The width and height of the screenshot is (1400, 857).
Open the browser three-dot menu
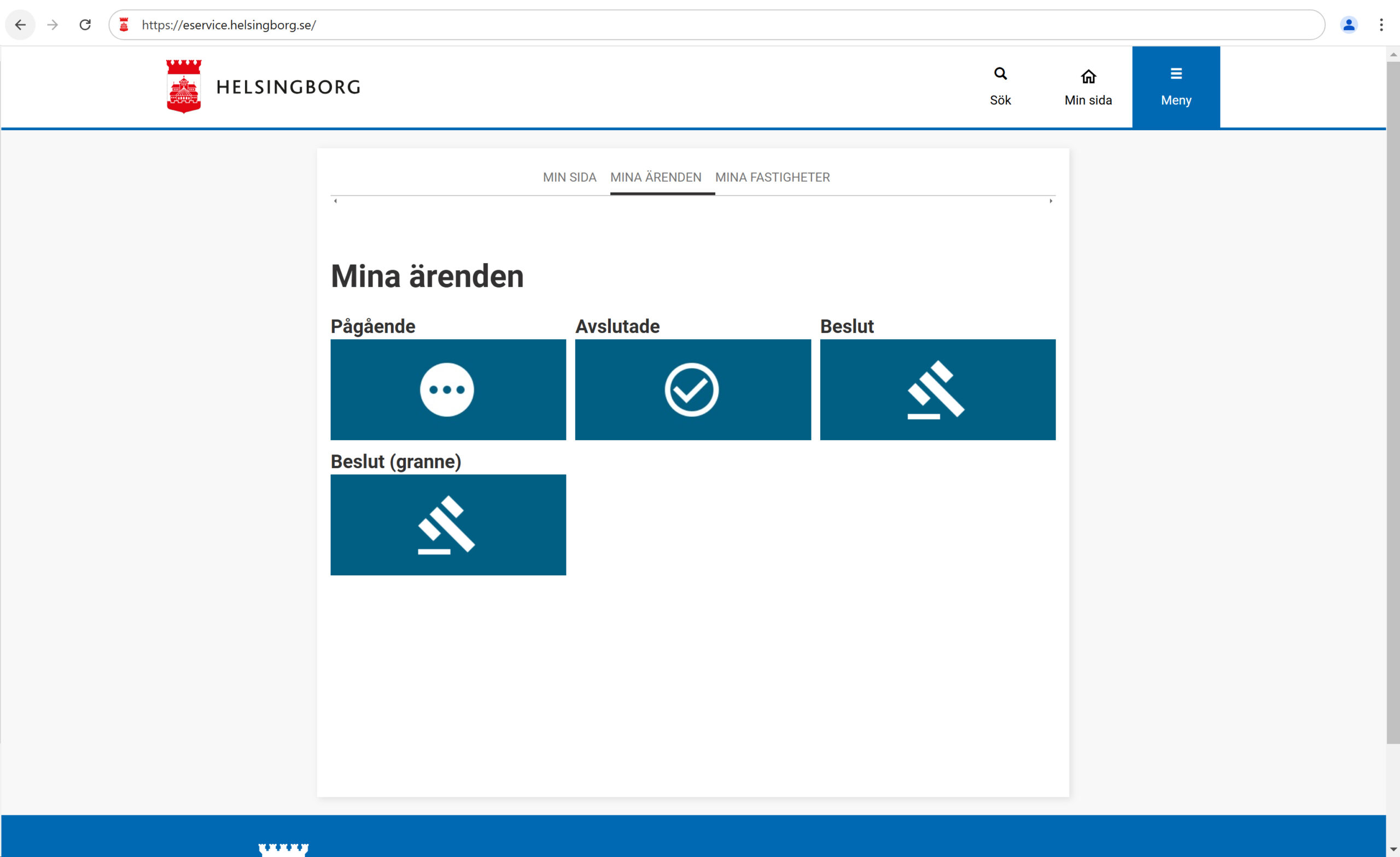point(1380,25)
